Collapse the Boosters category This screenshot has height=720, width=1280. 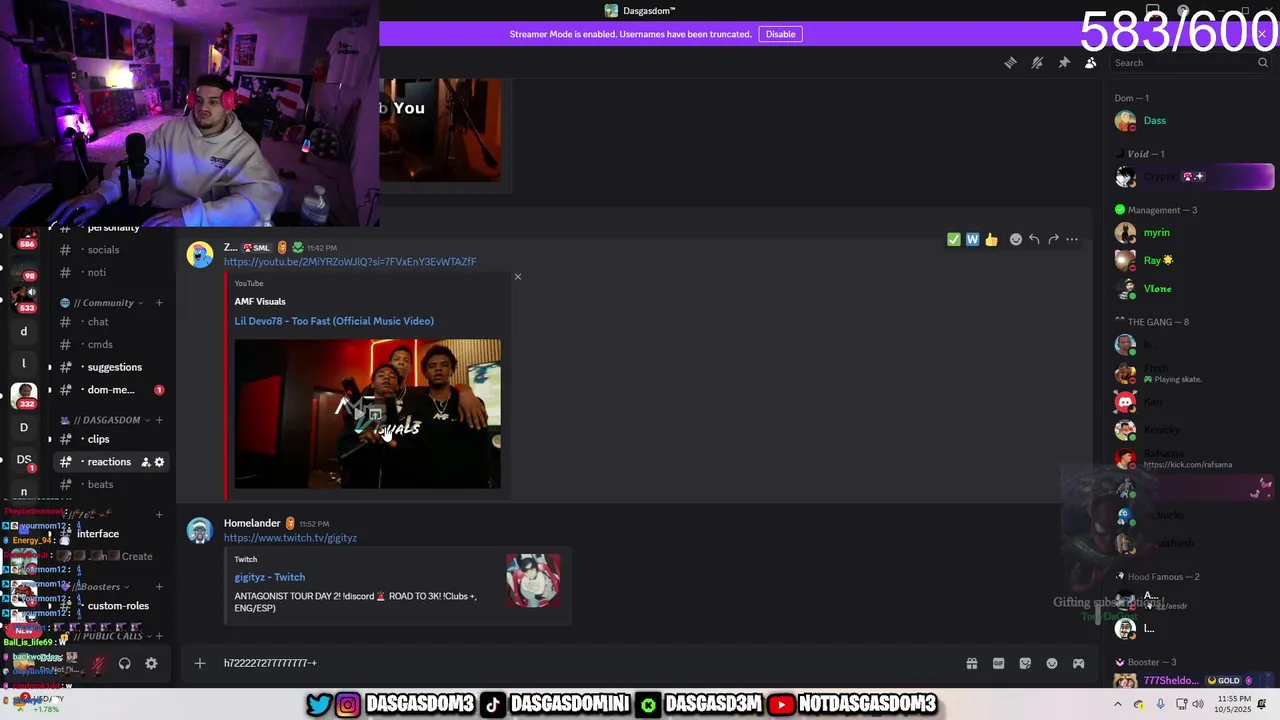point(98,587)
